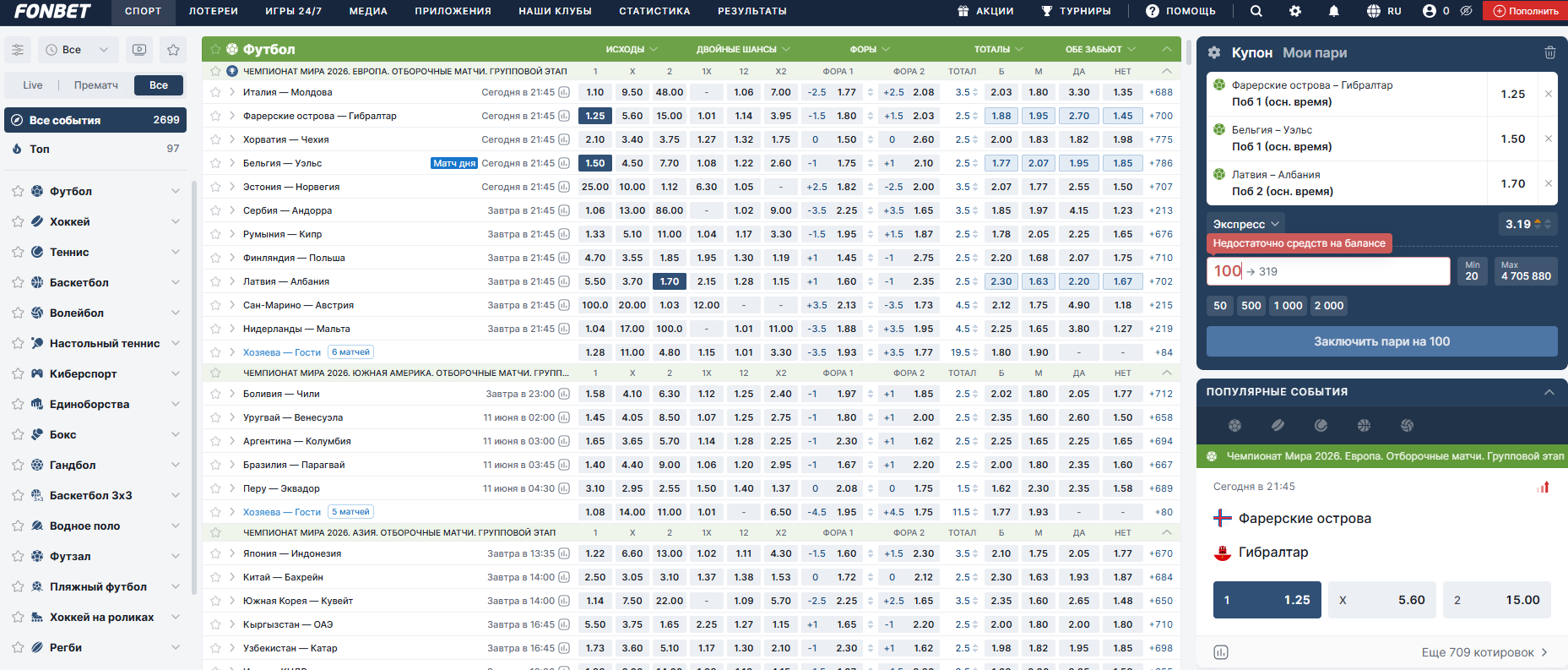The width and height of the screenshot is (1568, 670).
Task: Open statistics icon for Хорватия — Чехия
Action: pyautogui.click(x=564, y=139)
